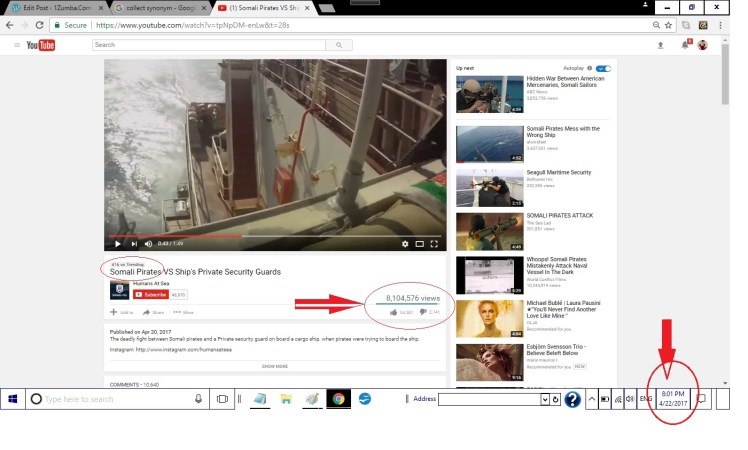
Task: Click the YouTube upload icon
Action: click(x=660, y=45)
